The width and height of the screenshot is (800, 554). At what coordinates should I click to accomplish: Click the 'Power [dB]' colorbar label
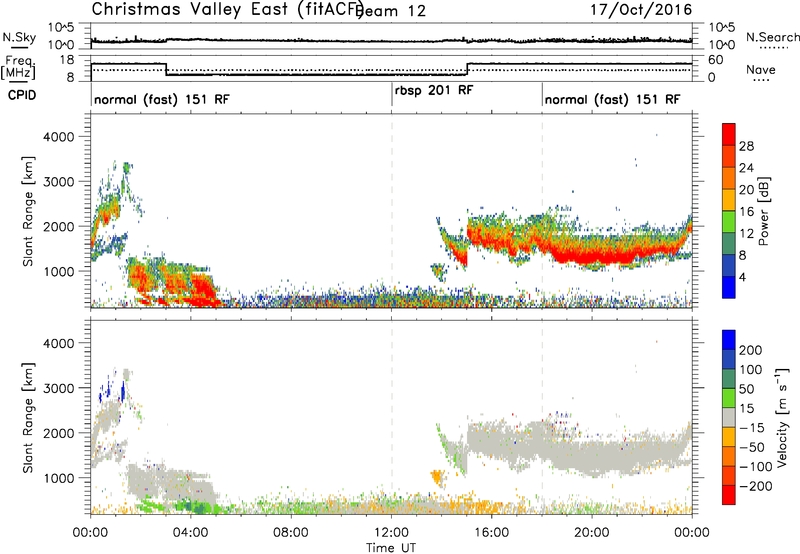coord(763,211)
